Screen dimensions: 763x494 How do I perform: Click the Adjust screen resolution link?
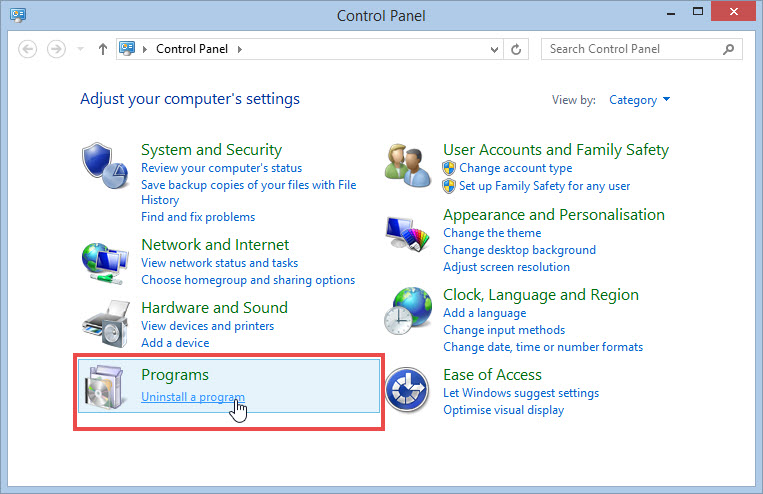pos(506,267)
